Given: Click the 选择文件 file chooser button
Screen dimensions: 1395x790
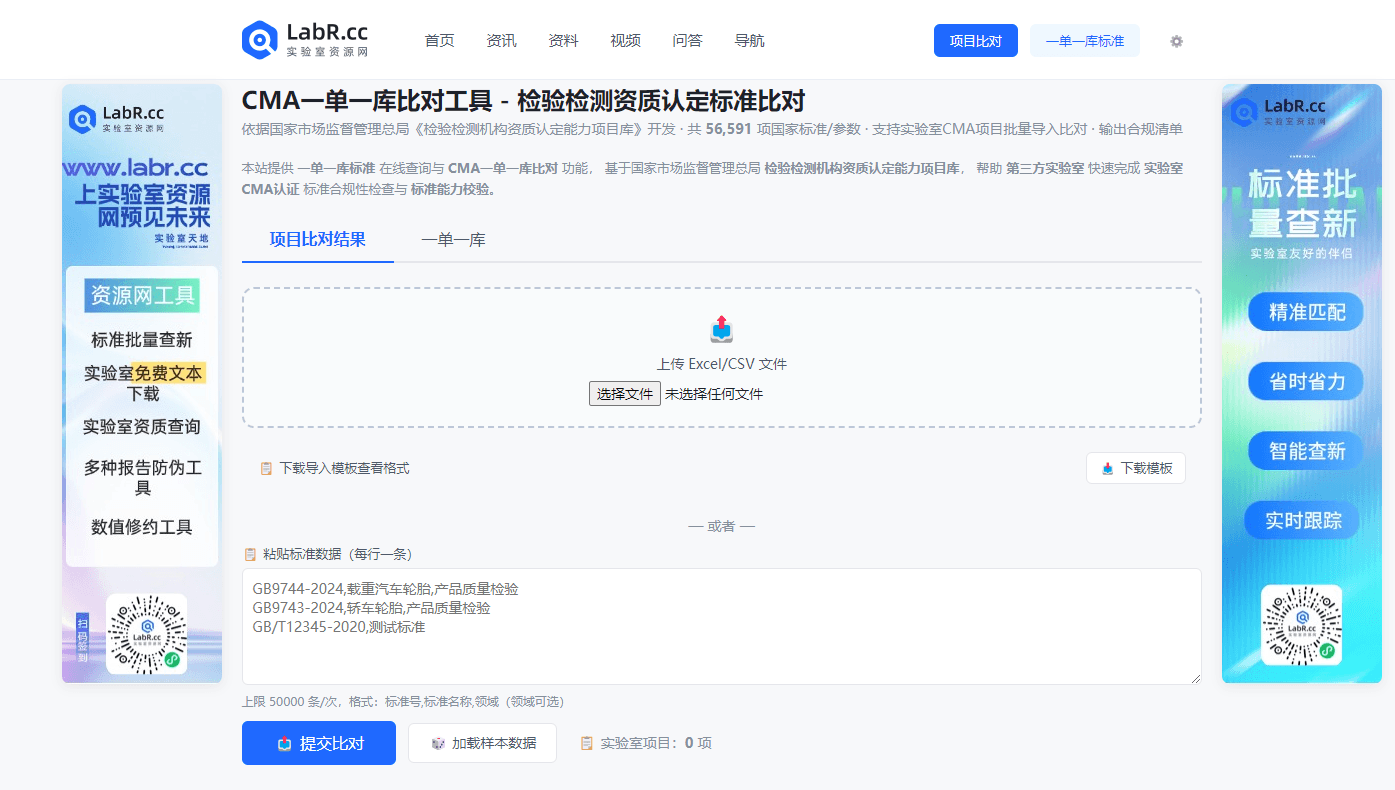Looking at the screenshot, I should point(625,394).
